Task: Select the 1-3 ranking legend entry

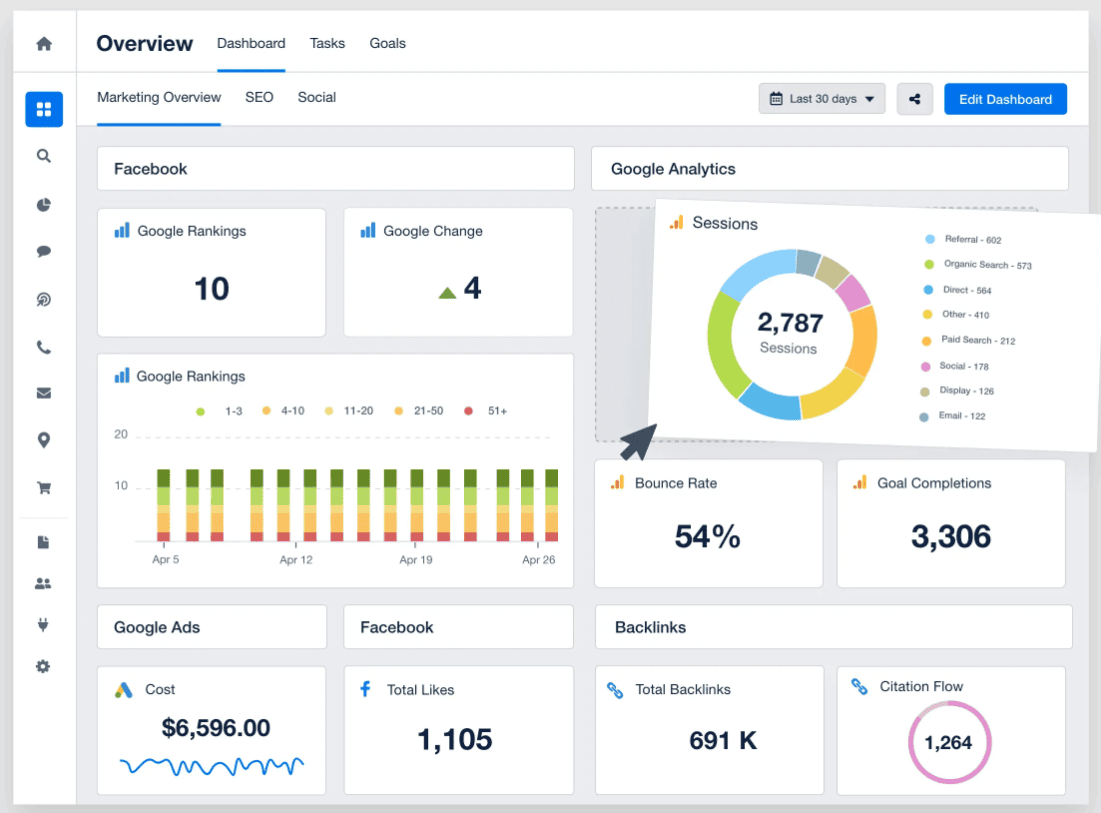Action: (x=220, y=411)
